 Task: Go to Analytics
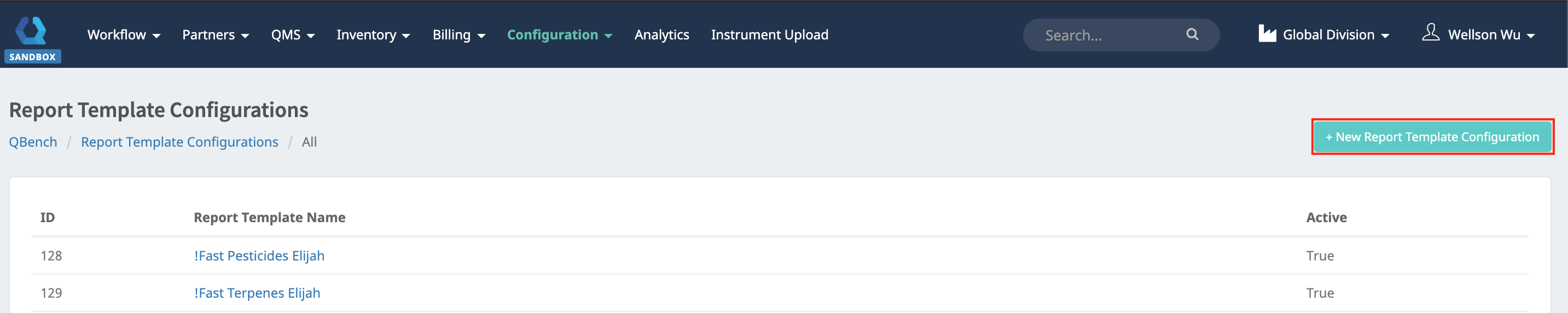point(661,36)
